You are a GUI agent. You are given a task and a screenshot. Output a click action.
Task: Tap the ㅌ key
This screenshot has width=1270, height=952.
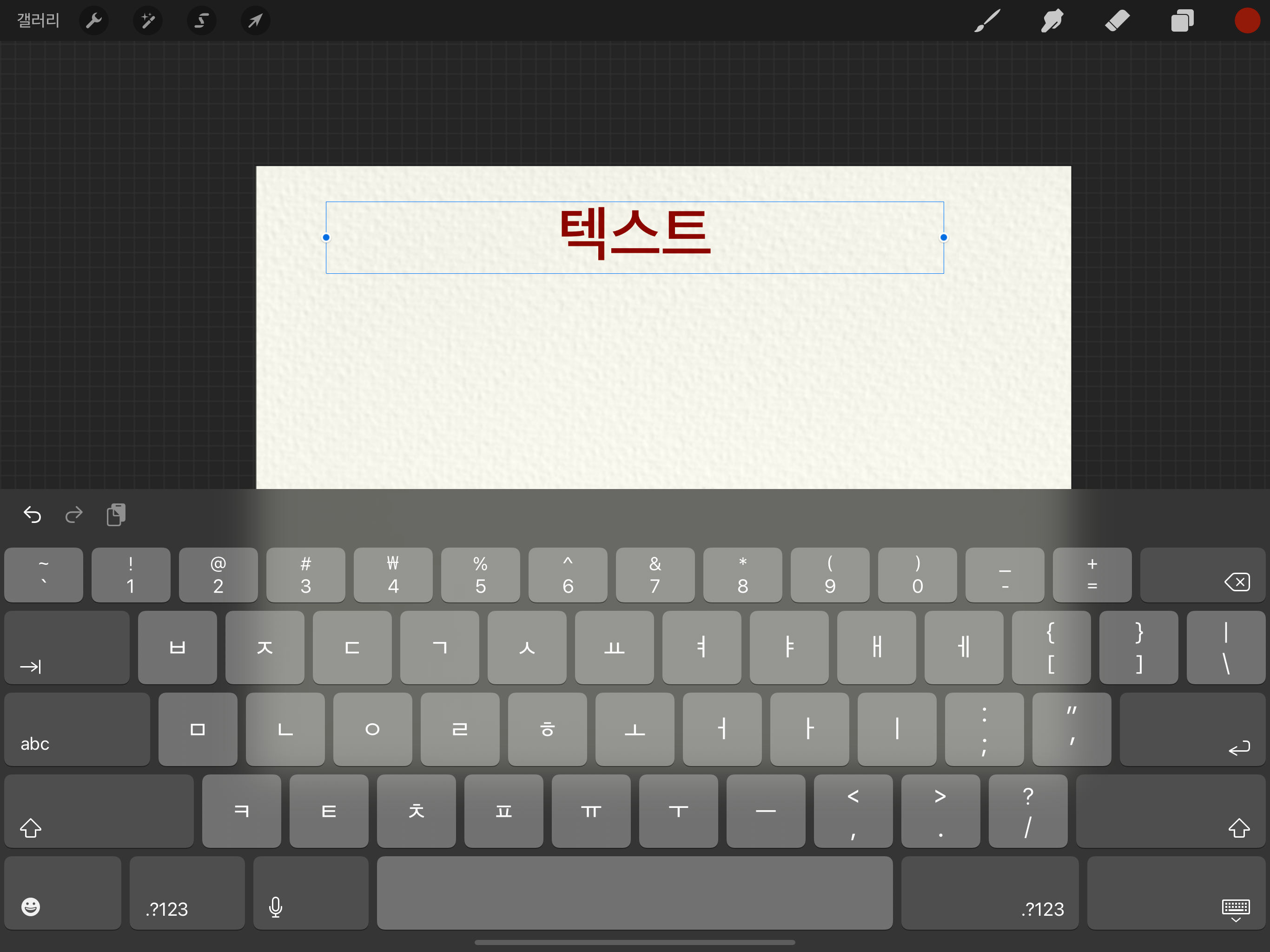[329, 811]
